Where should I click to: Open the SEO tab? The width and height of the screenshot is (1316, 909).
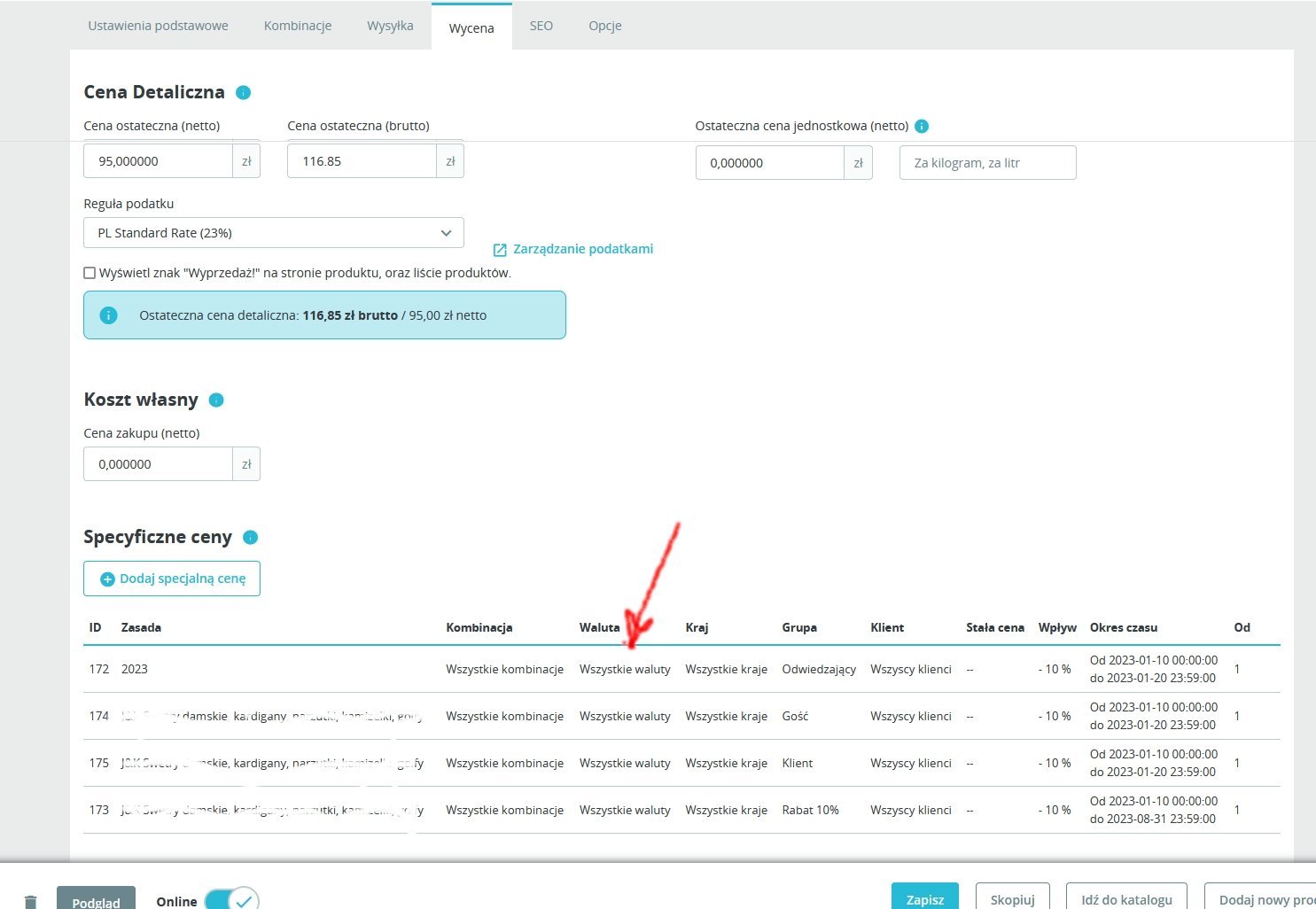(x=541, y=26)
